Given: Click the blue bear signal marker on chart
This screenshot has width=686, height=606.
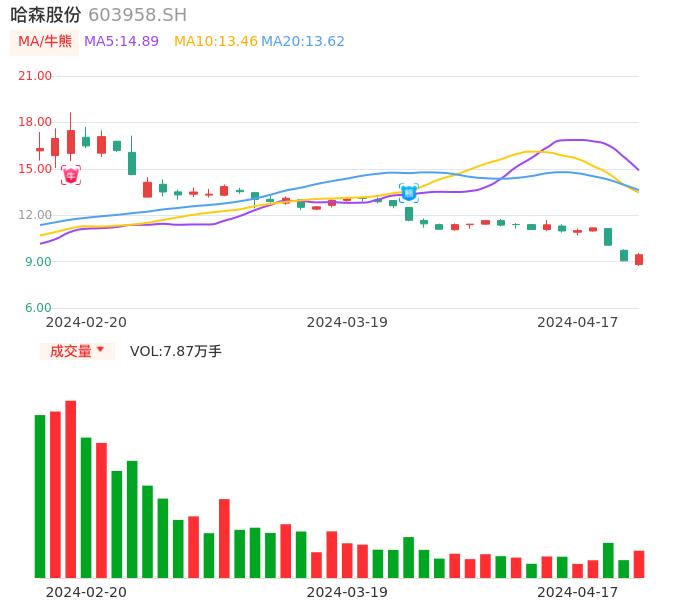Looking at the screenshot, I should [x=409, y=193].
